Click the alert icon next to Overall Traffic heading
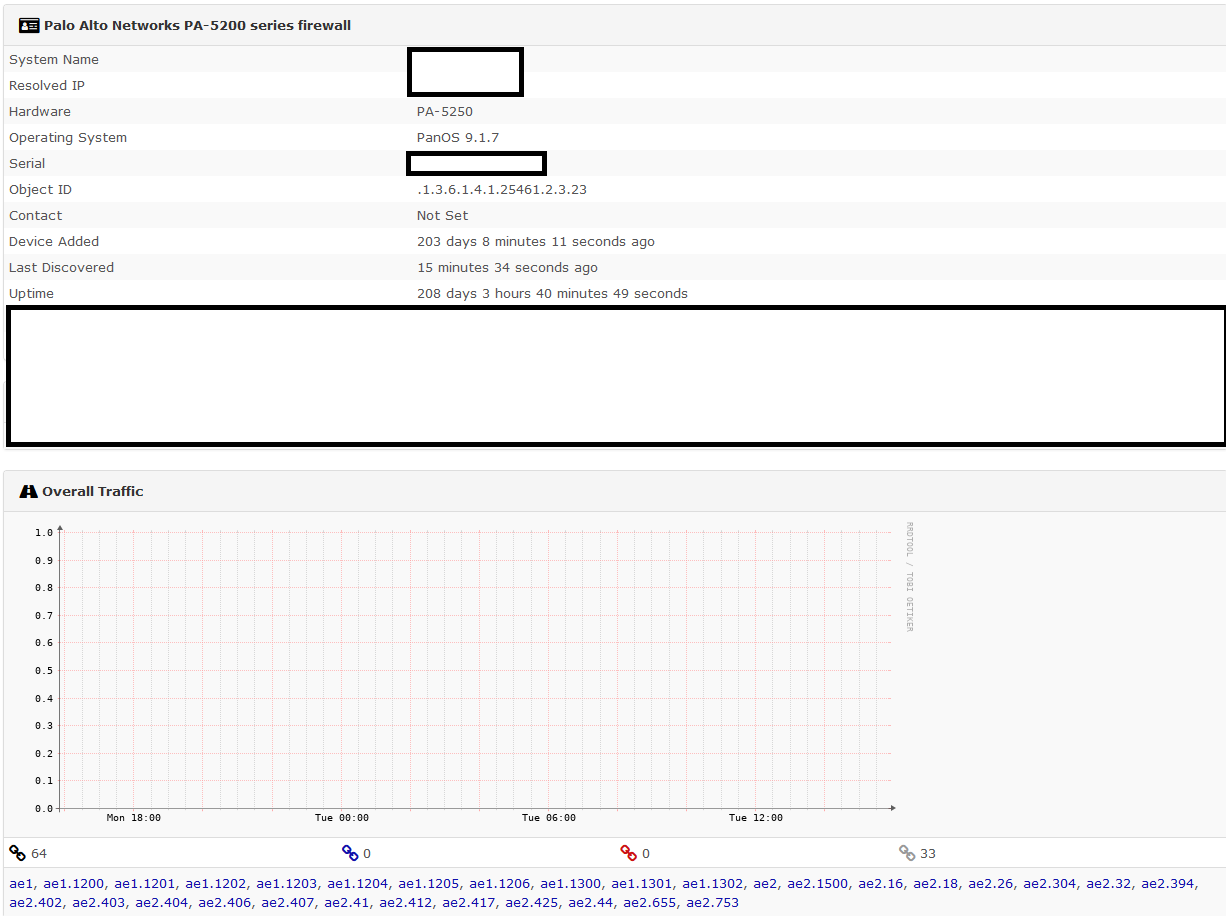 pos(28,490)
